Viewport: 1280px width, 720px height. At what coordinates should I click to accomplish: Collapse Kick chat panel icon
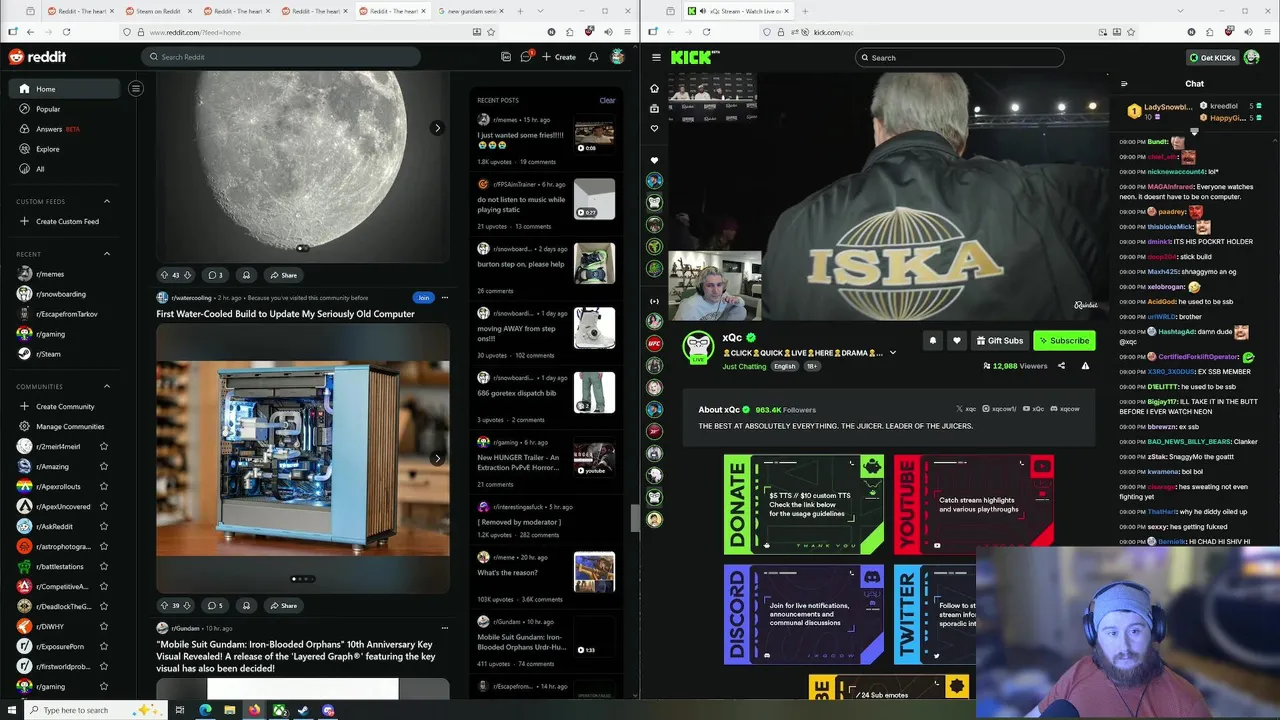coord(1124,84)
